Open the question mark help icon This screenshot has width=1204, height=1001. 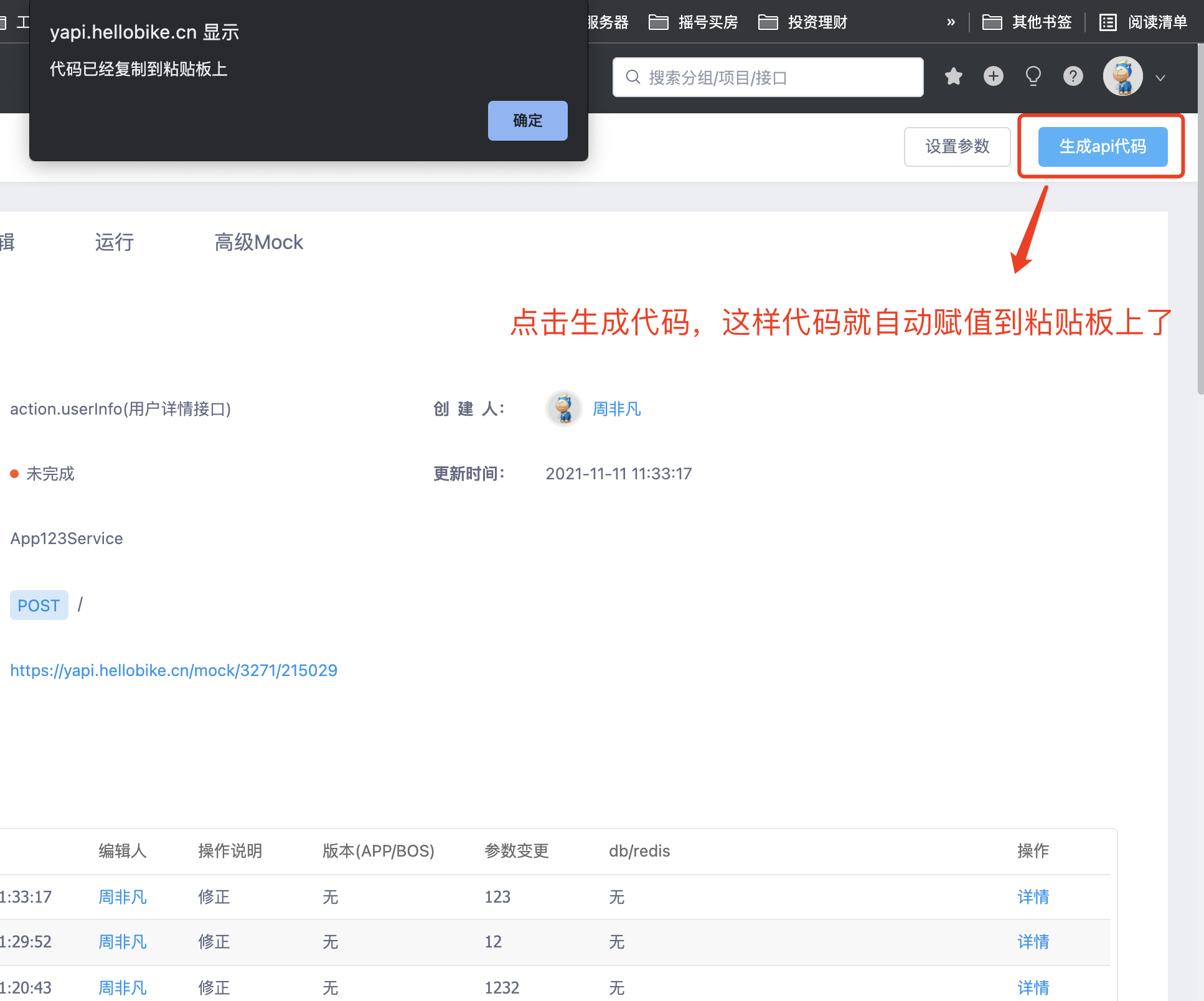tap(1073, 77)
